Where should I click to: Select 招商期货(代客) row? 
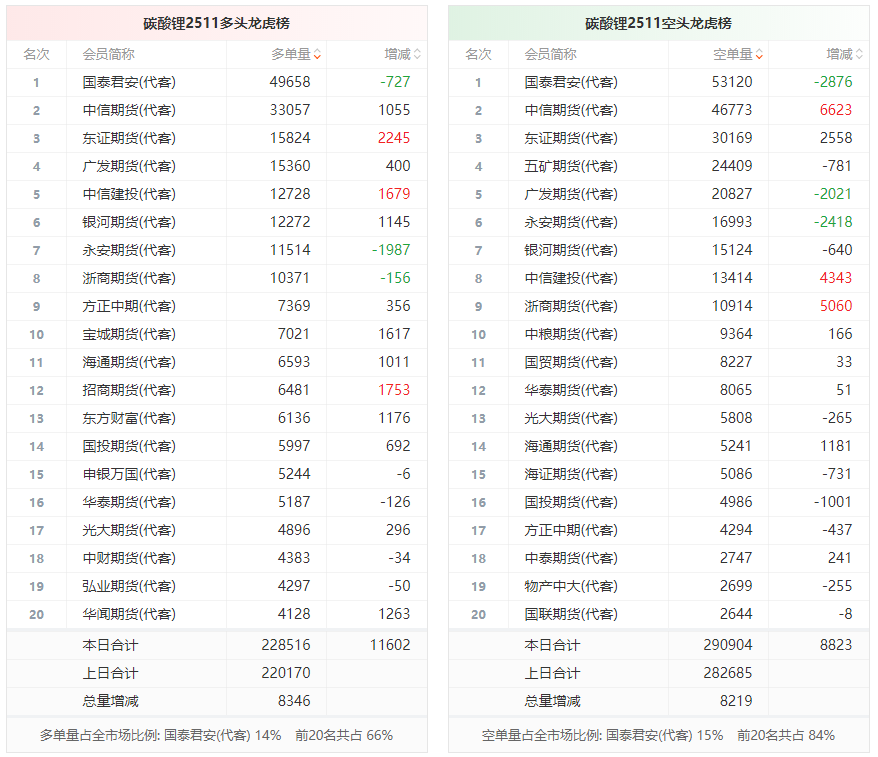click(x=217, y=390)
